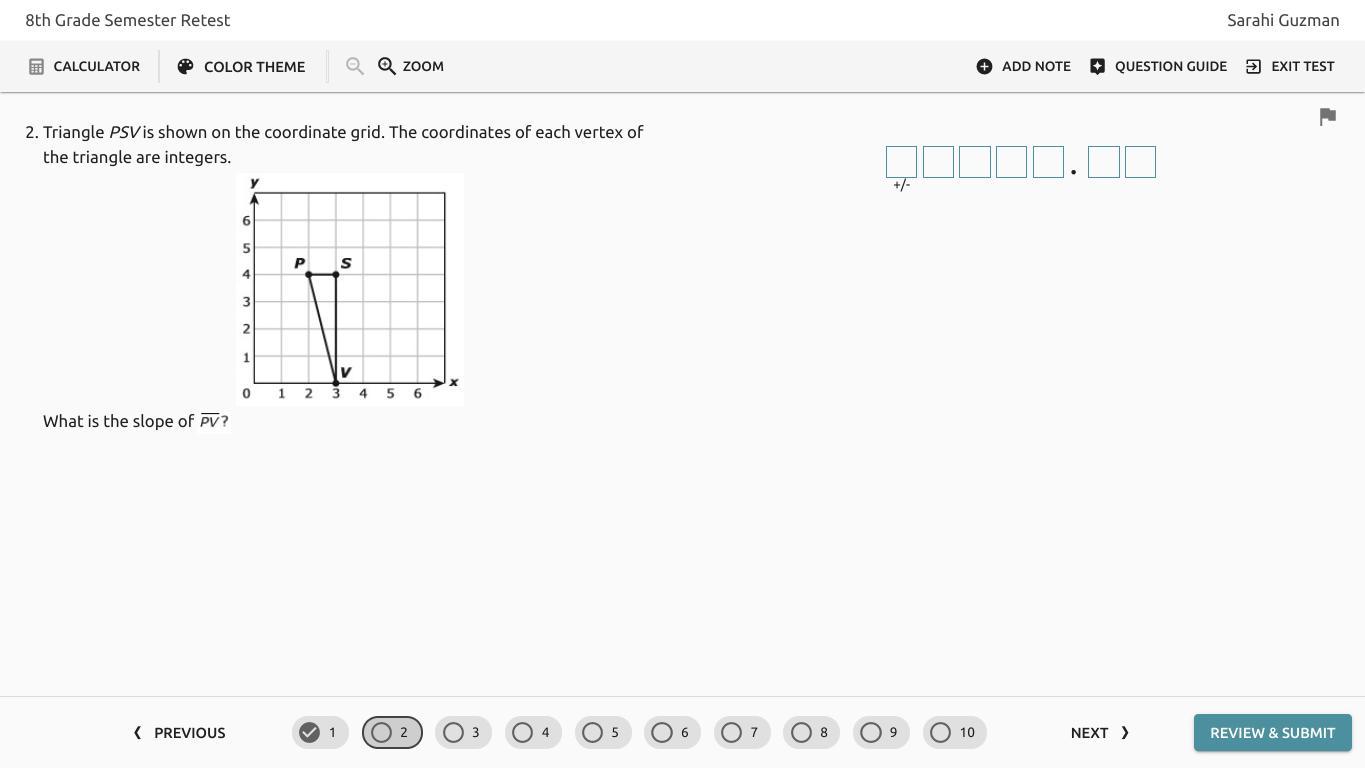Click the second answer digit box
This screenshot has width=1365, height=768.
coord(938,162)
